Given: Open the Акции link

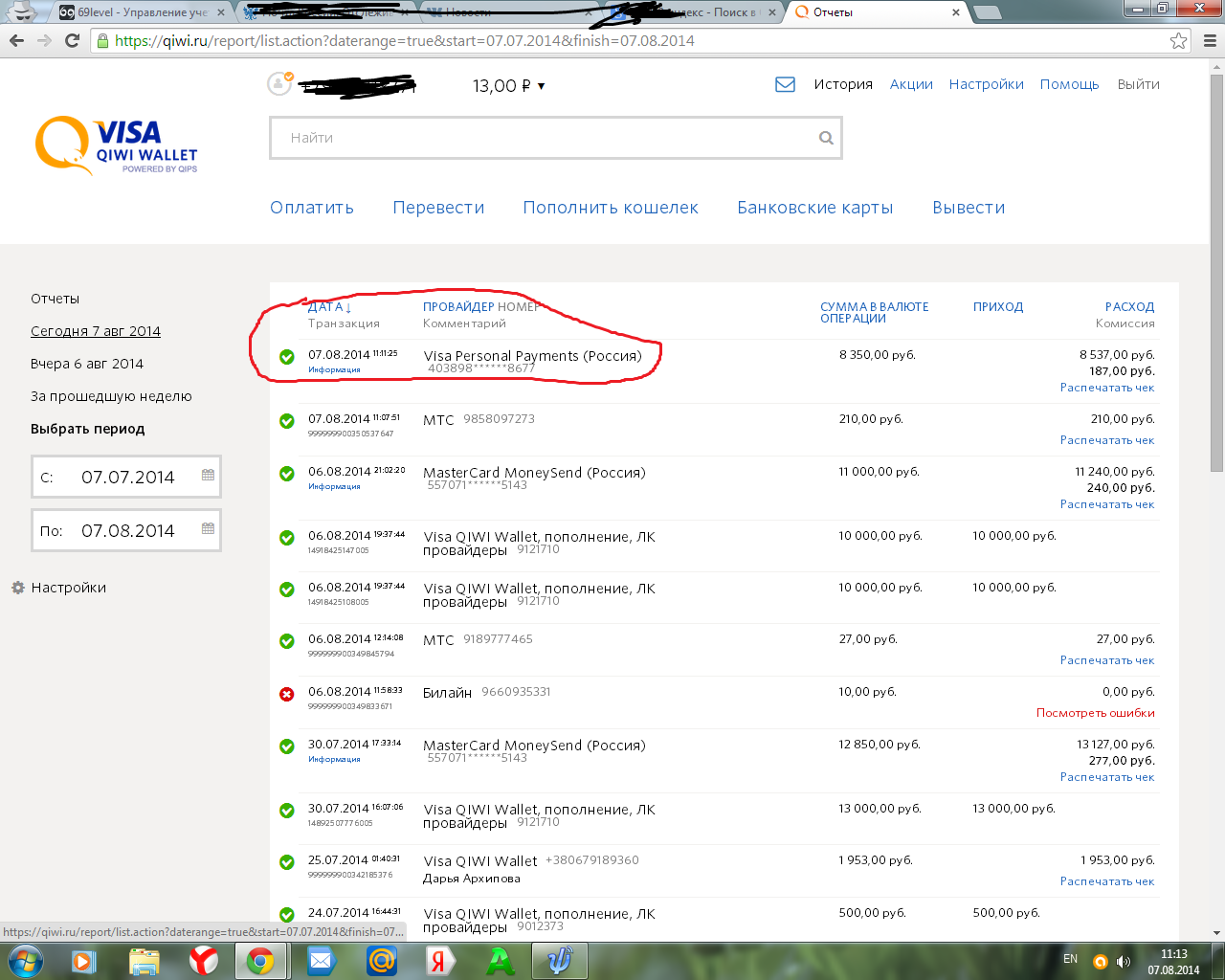Looking at the screenshot, I should [x=911, y=84].
